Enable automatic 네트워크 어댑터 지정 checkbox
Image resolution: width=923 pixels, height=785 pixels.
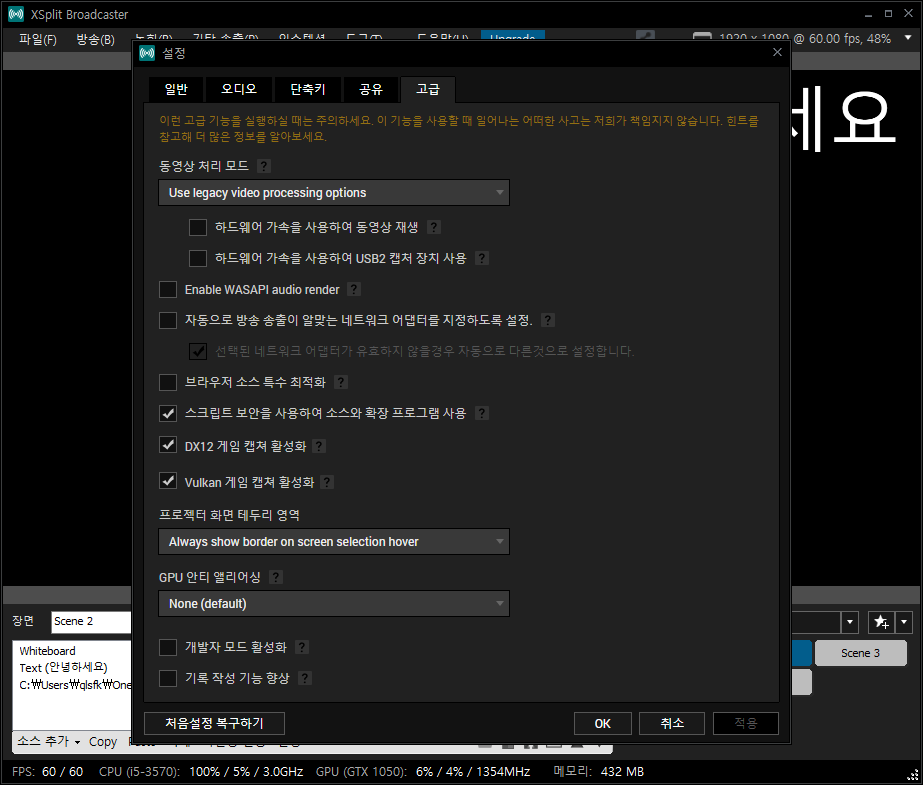pos(168,320)
